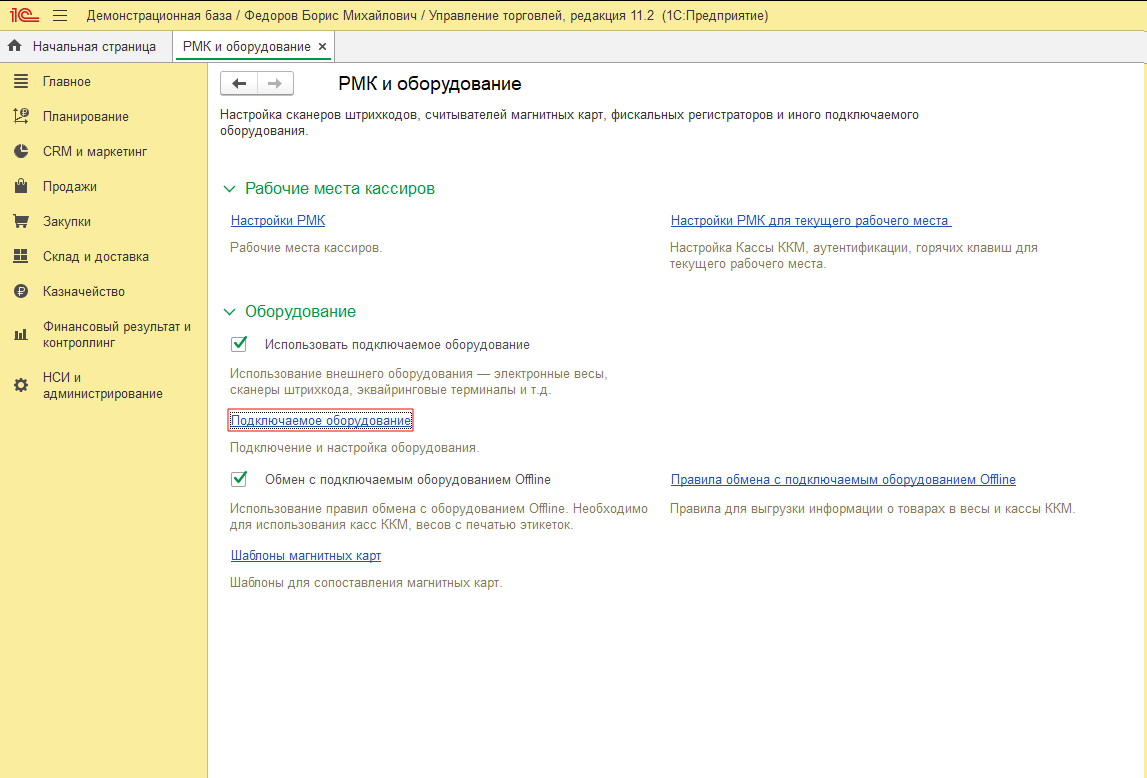Open the Настройки РМК link
Viewport: 1147px width, 778px height.
click(x=278, y=220)
